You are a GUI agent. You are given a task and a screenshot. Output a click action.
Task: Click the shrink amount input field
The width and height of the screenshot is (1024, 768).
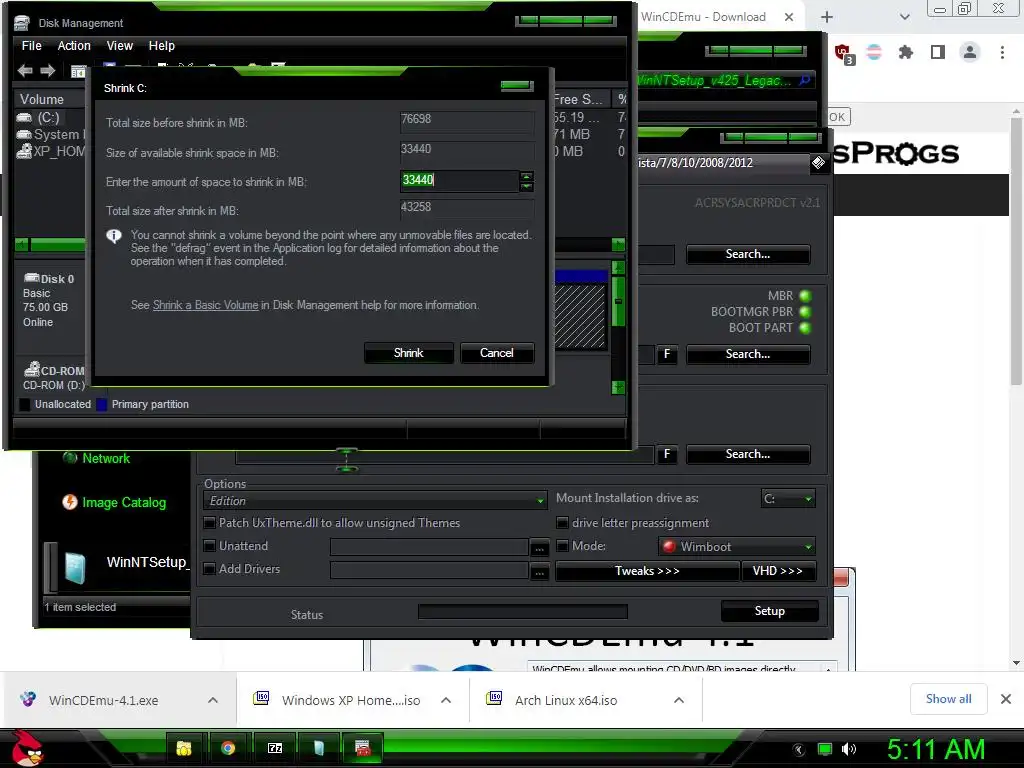[x=460, y=180]
